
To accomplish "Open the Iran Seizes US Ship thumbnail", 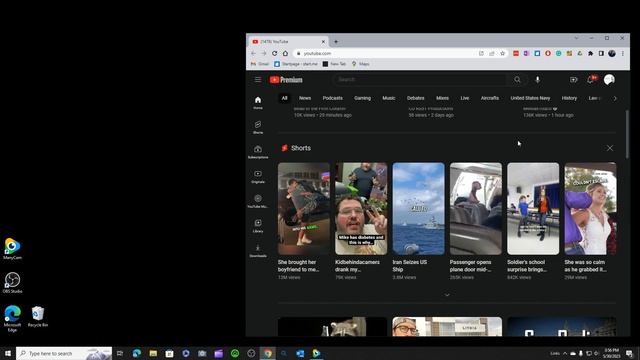I will pos(418,209).
